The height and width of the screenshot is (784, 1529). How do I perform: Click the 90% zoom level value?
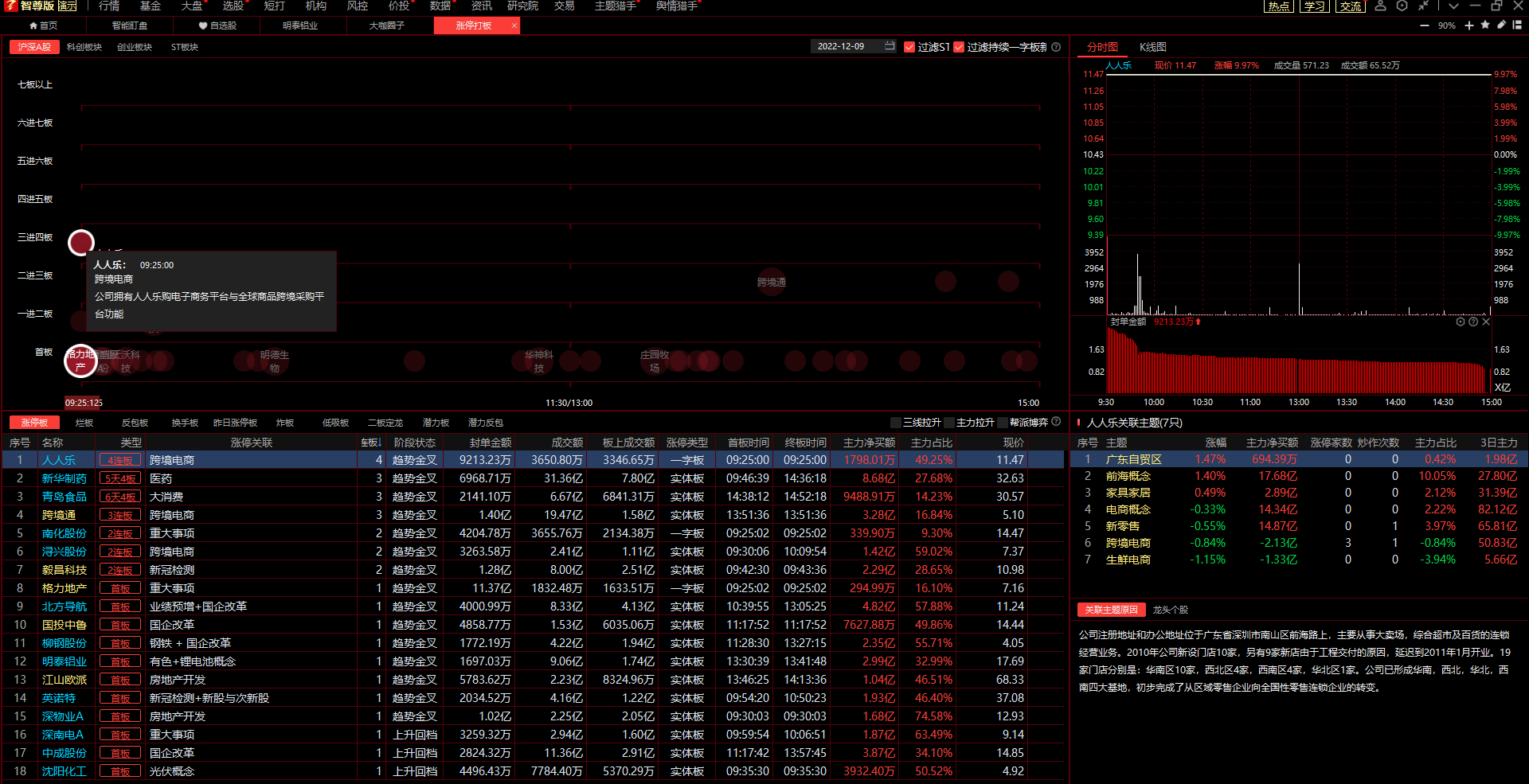pos(1447,25)
